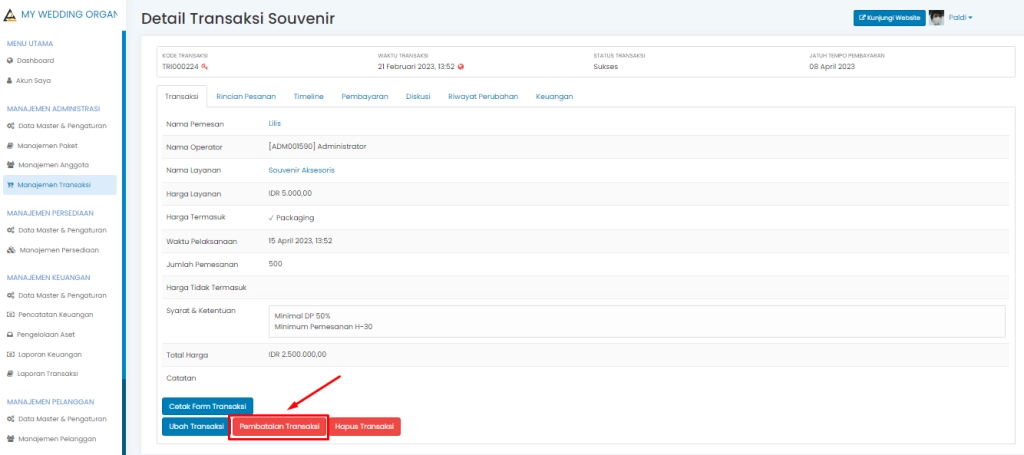This screenshot has width=1024, height=455.
Task: Click the edit icon next to TRI000224
Action: pos(205,67)
